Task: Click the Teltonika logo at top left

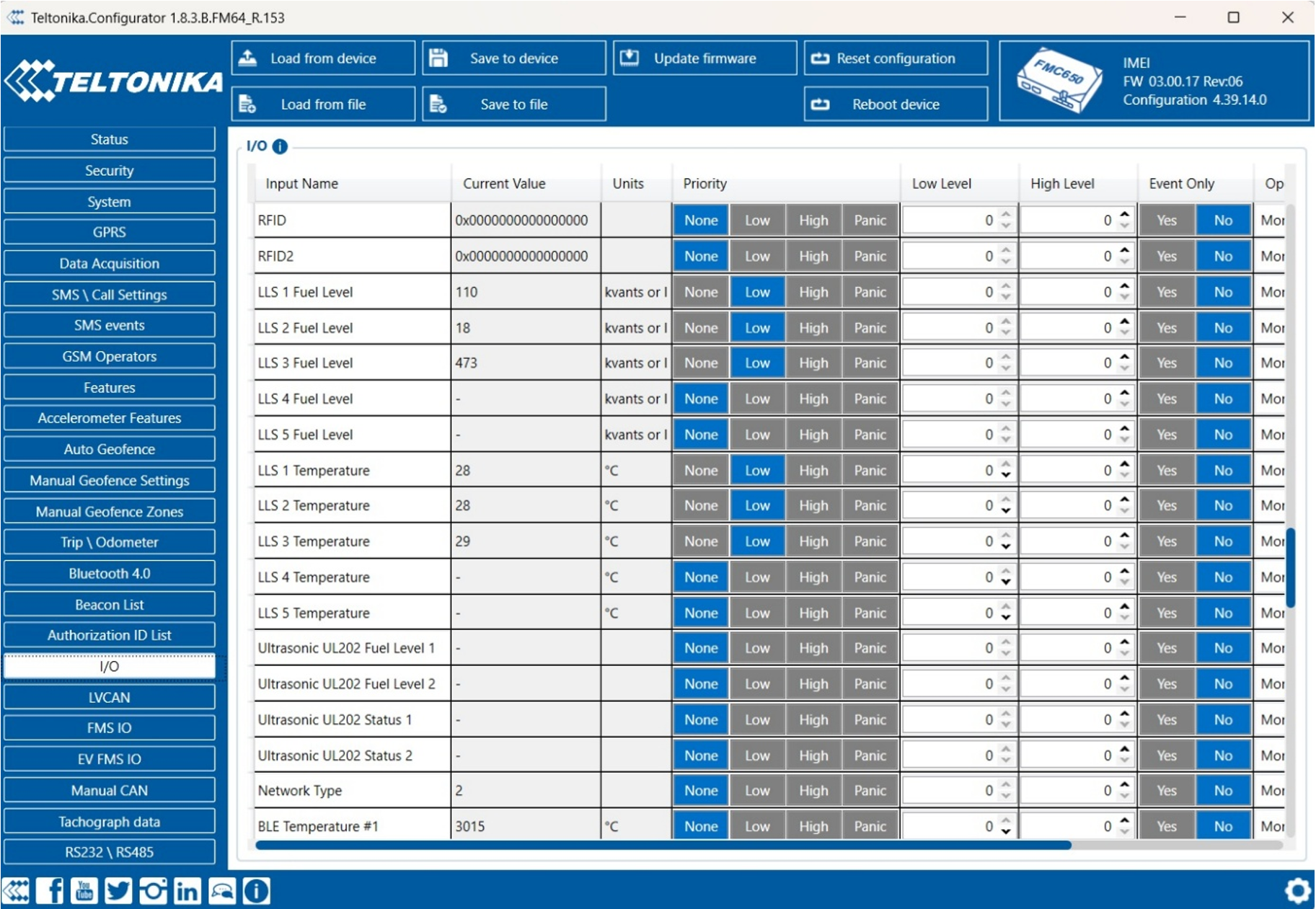Action: click(x=113, y=81)
